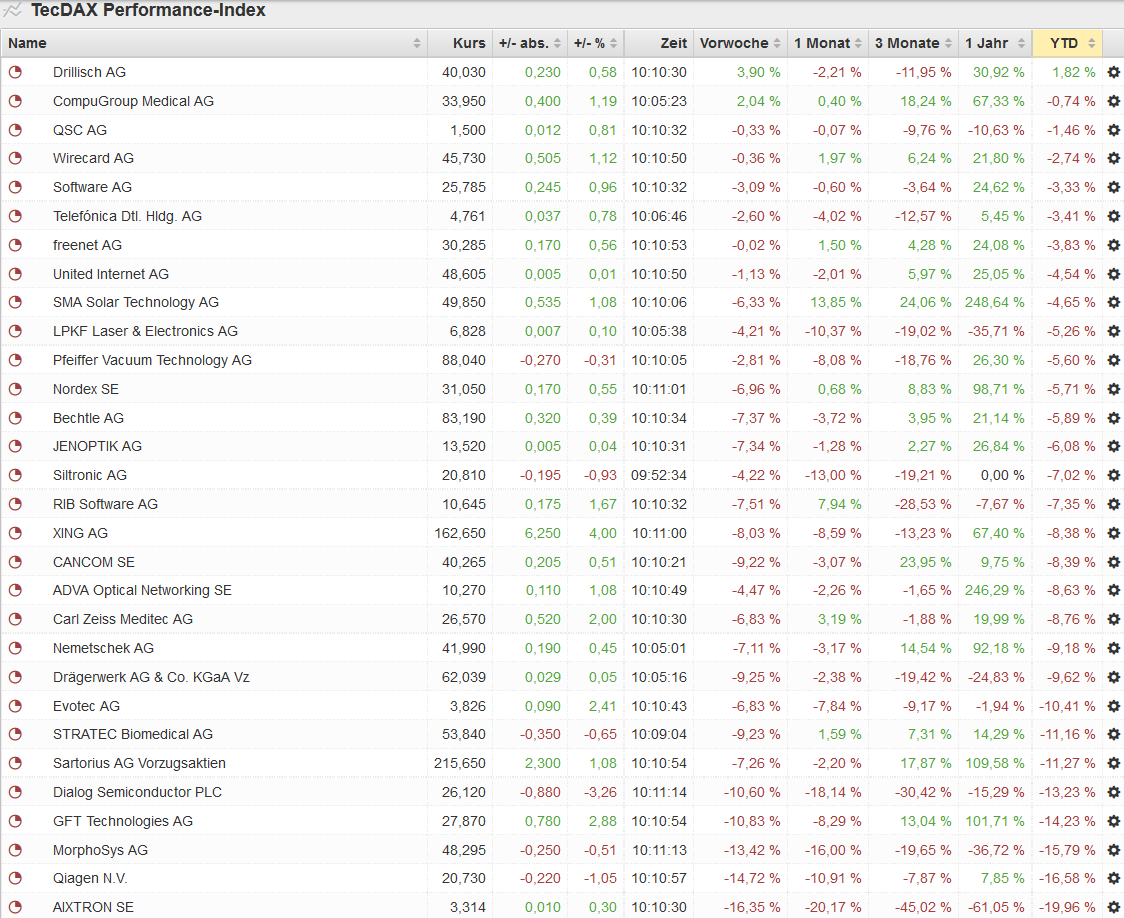Click the gear icon in Pfeiffer Vacuum row
Screen dimensions: 1124x918
point(1113,360)
